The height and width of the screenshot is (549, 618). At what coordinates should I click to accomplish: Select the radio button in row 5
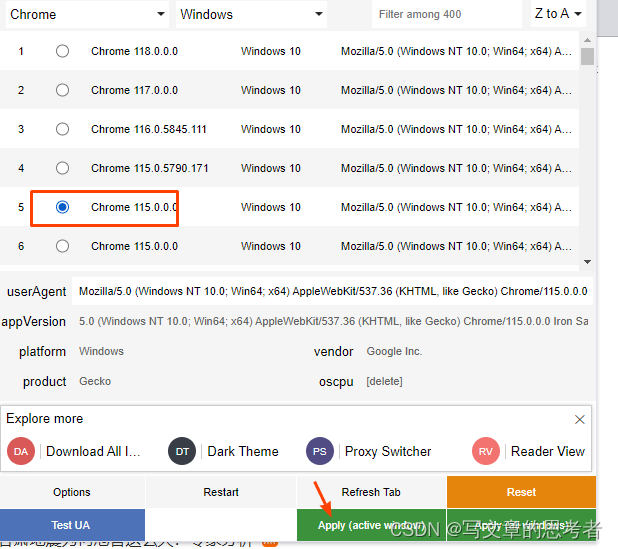coord(62,207)
